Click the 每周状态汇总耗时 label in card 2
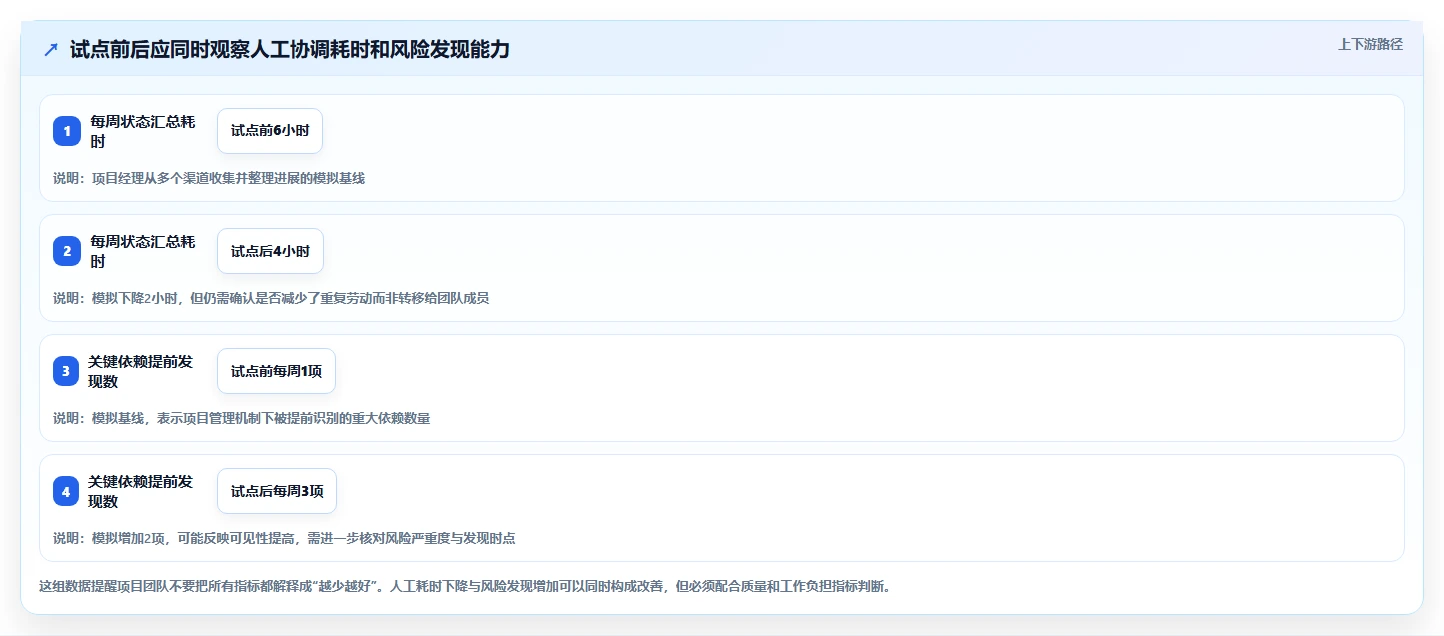Image resolution: width=1444 pixels, height=636 pixels. pos(143,251)
